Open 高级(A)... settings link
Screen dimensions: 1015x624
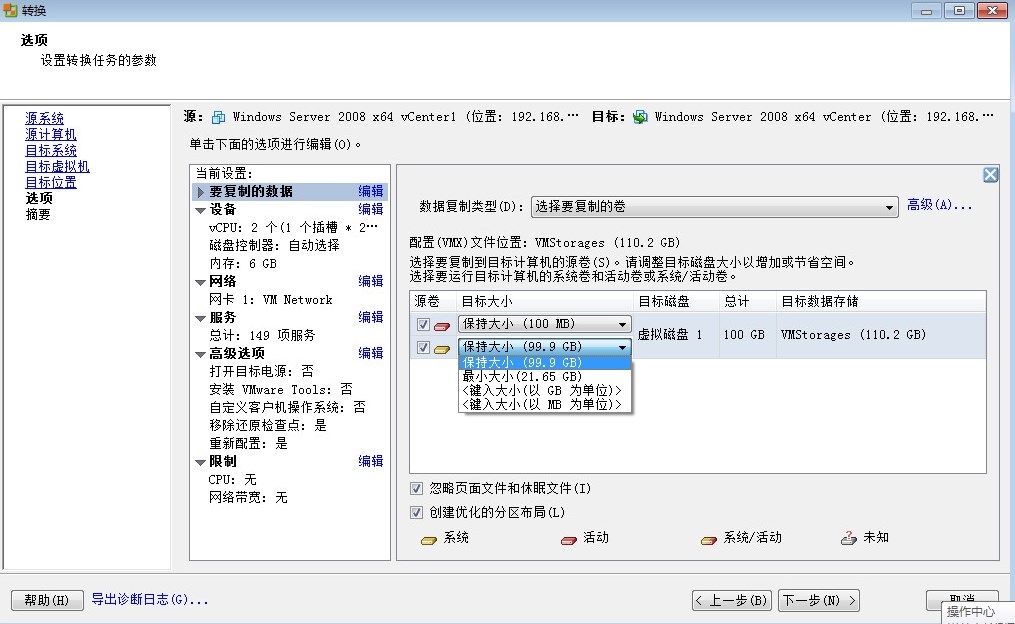939,205
